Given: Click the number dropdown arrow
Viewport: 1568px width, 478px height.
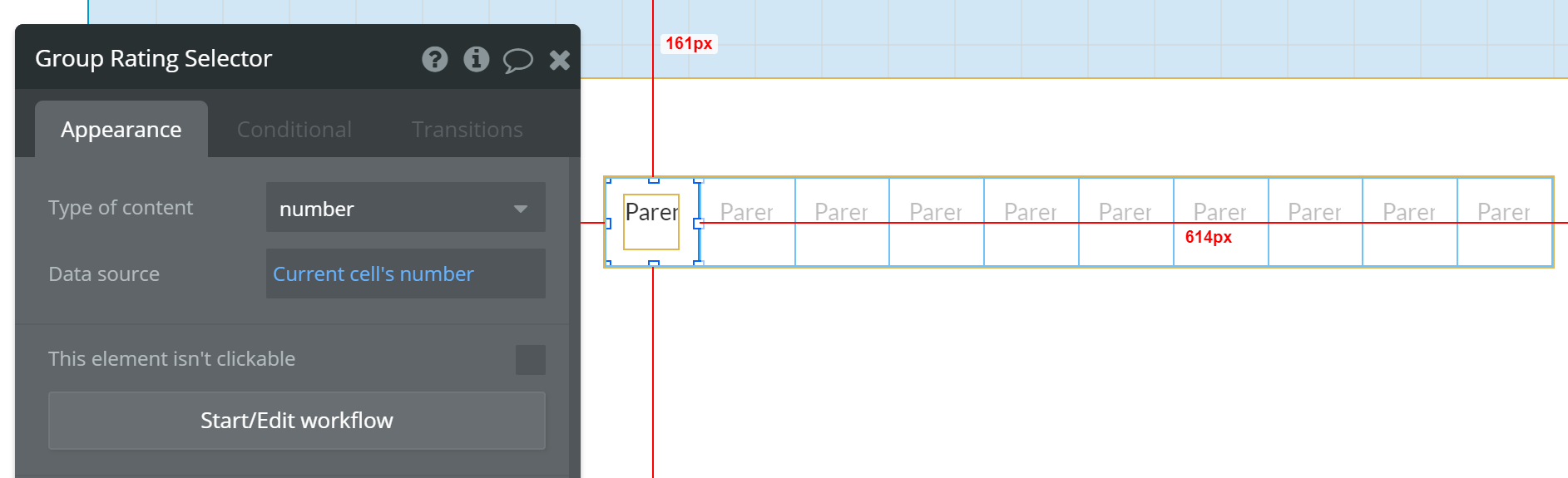Looking at the screenshot, I should 521,208.
